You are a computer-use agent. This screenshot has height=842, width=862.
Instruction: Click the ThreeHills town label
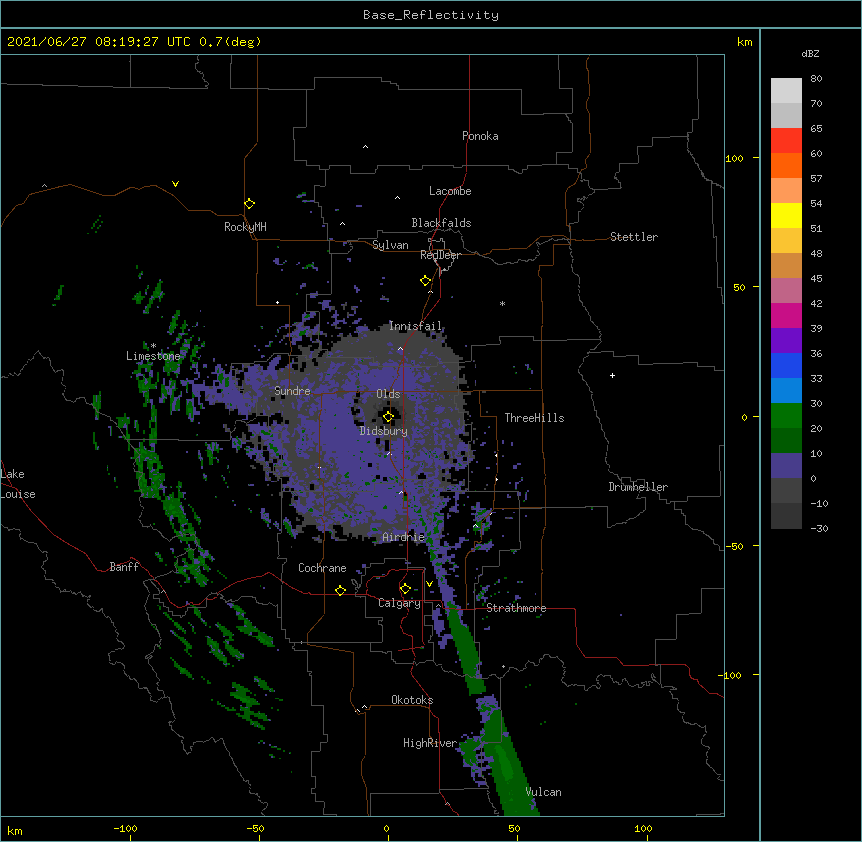(534, 418)
